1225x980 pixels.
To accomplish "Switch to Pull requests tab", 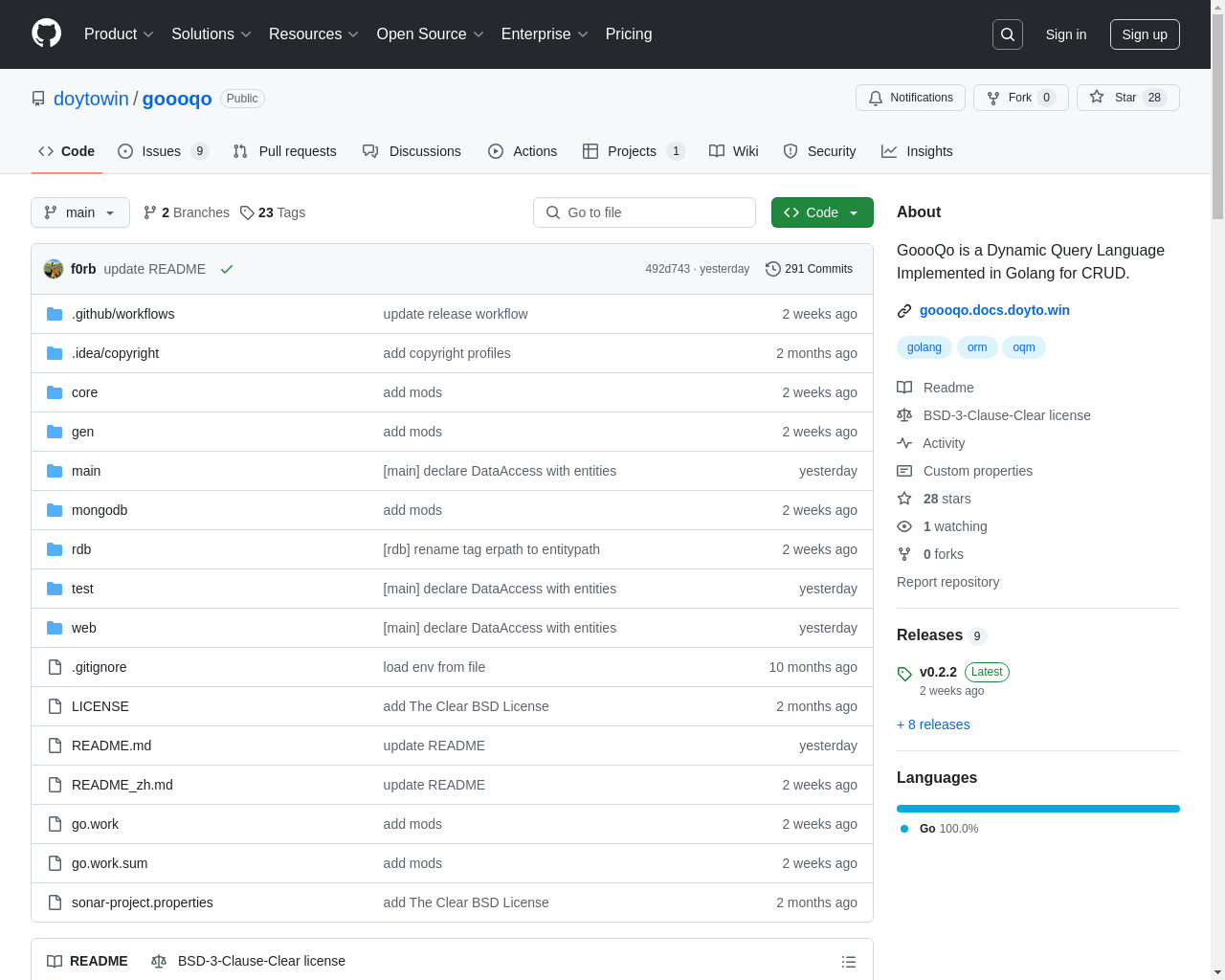I will [285, 151].
